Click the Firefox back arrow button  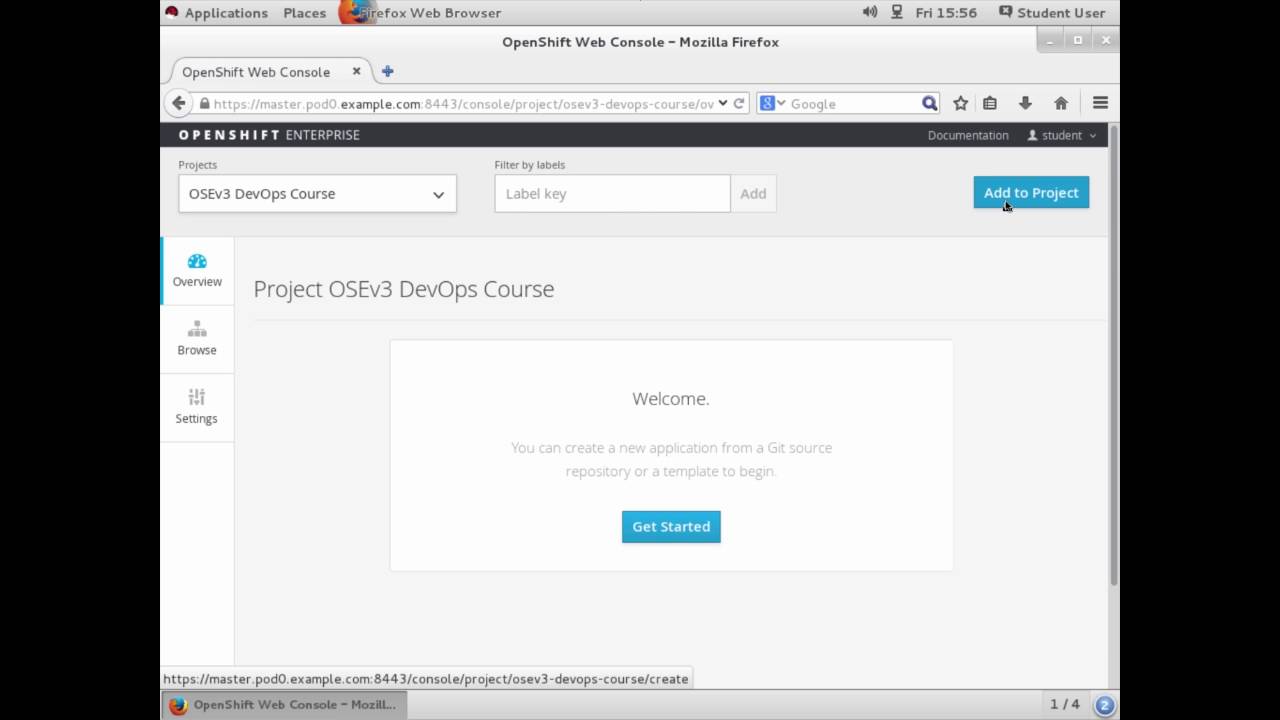click(x=178, y=103)
